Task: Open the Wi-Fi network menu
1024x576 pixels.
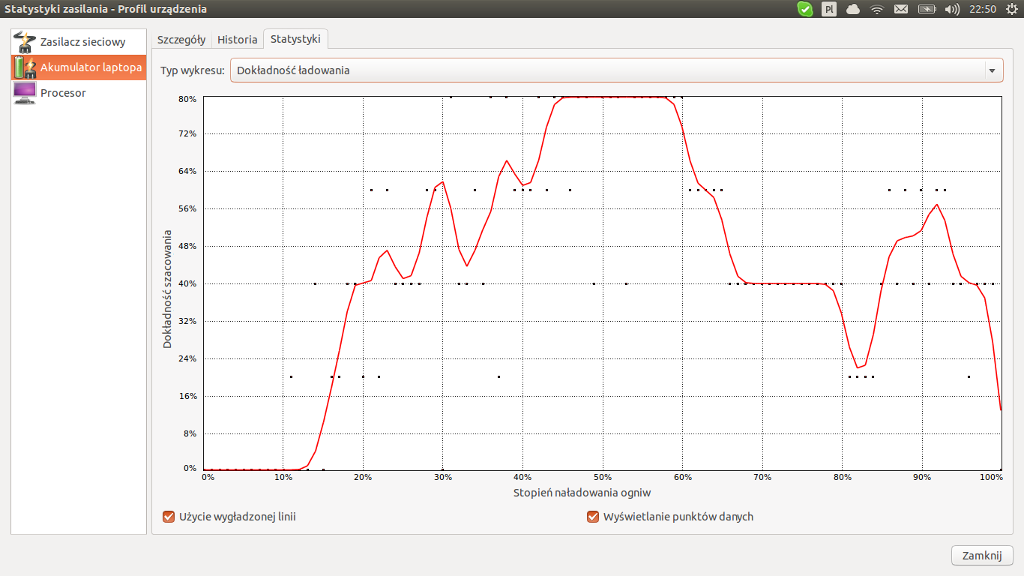Action: coord(876,9)
